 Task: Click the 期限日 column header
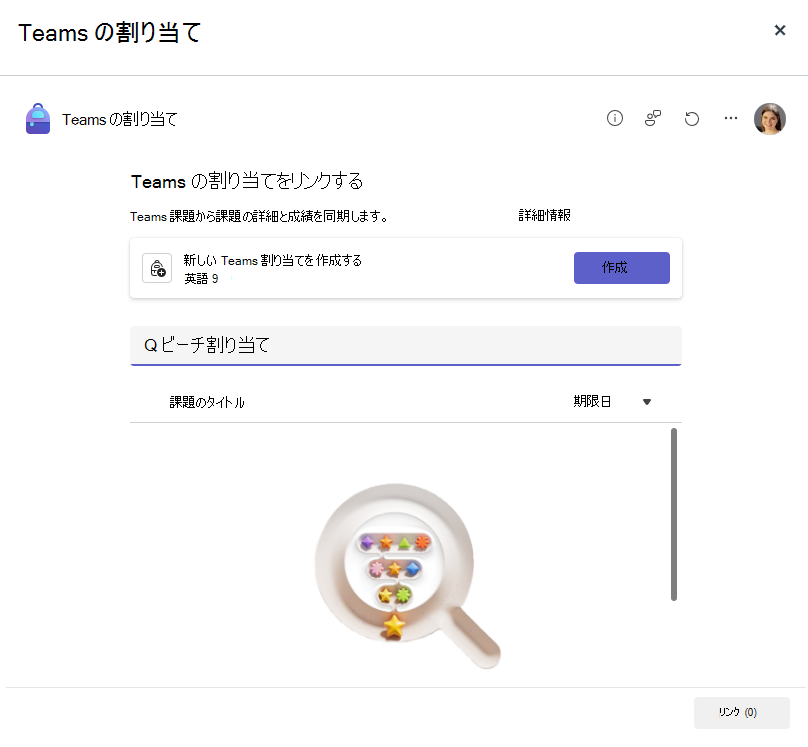[592, 401]
